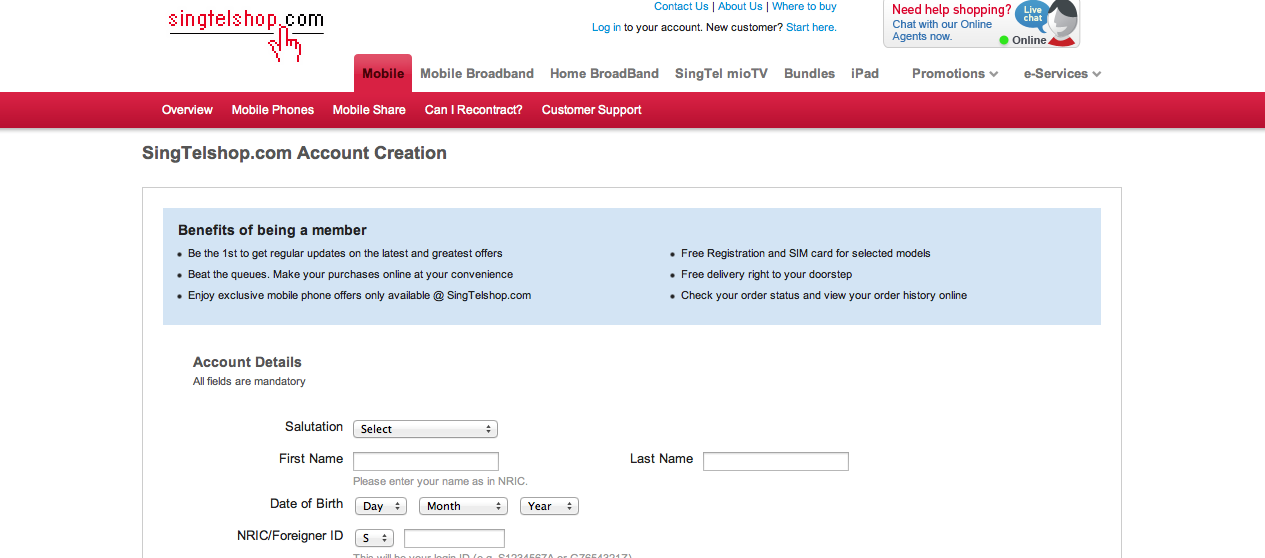Viewport: 1265px width, 558px height.
Task: Click the First Name input field
Action: tap(426, 461)
